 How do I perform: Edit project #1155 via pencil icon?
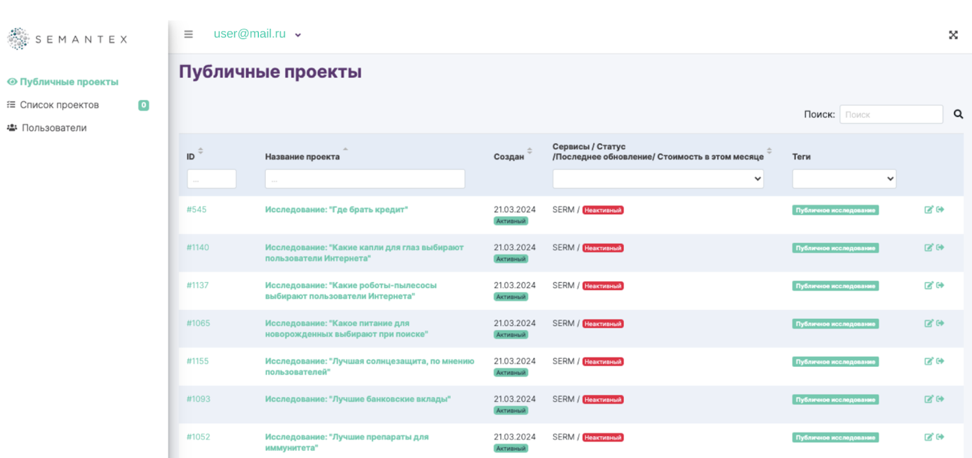coord(929,361)
